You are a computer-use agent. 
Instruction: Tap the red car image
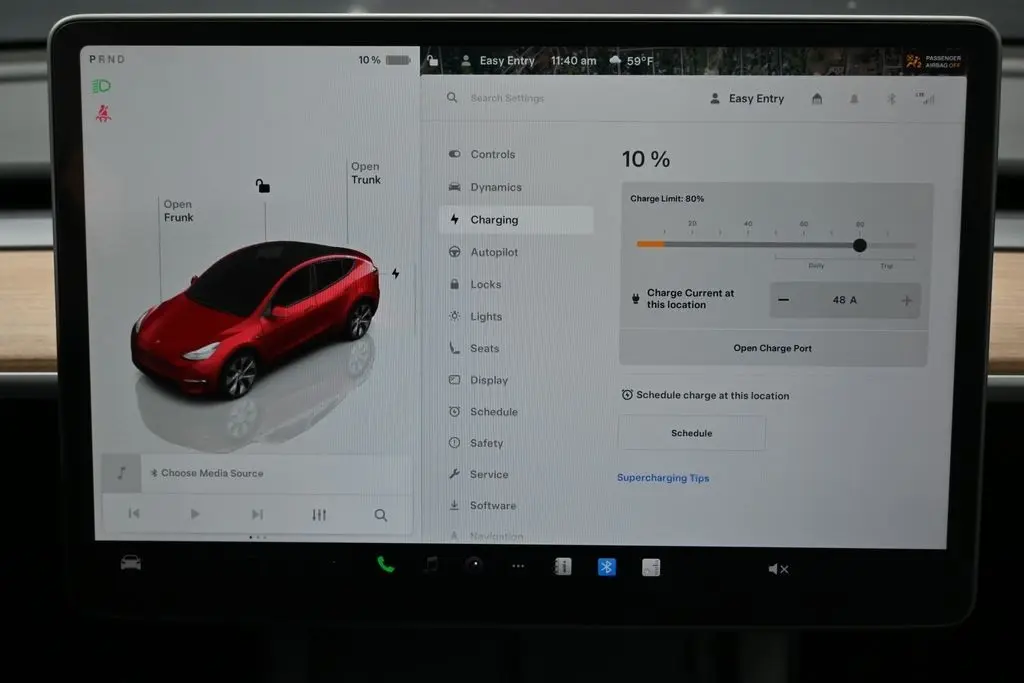(255, 319)
